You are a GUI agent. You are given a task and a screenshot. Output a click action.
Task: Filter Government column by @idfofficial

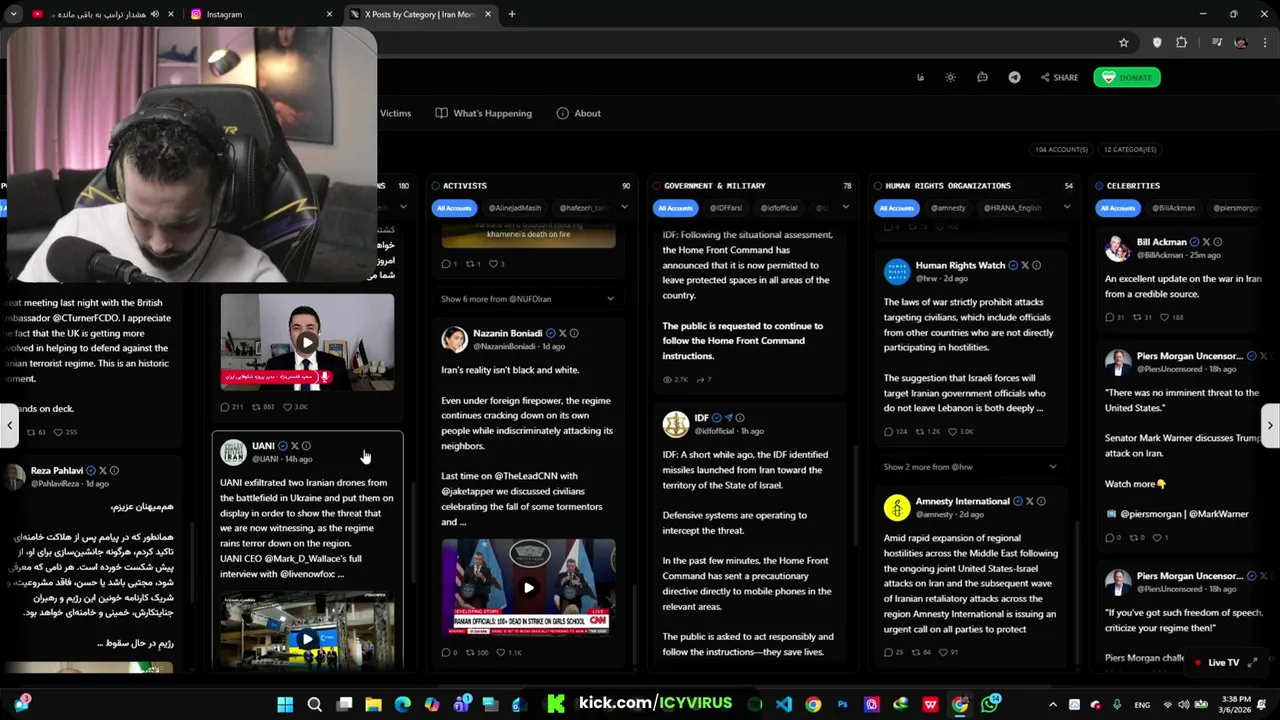coord(779,208)
